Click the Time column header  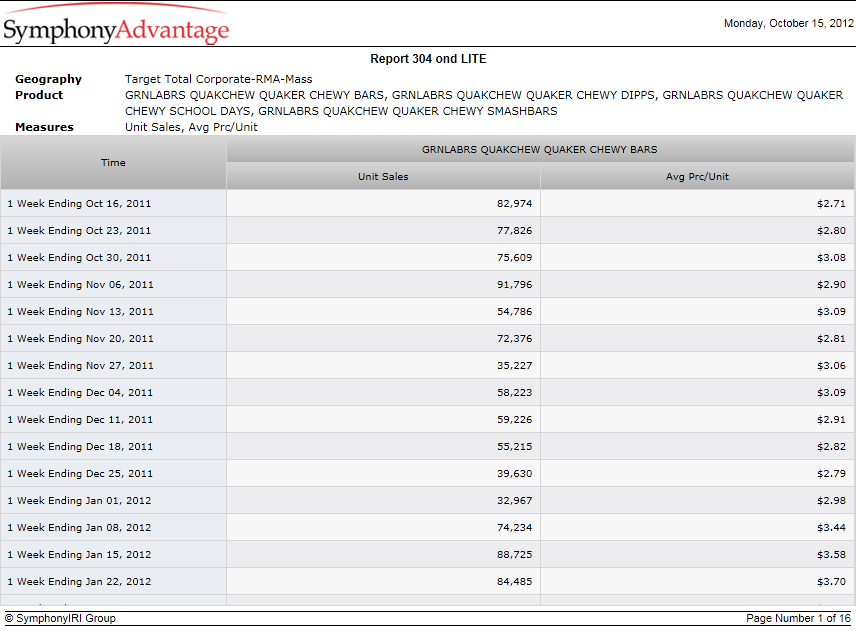[114, 163]
